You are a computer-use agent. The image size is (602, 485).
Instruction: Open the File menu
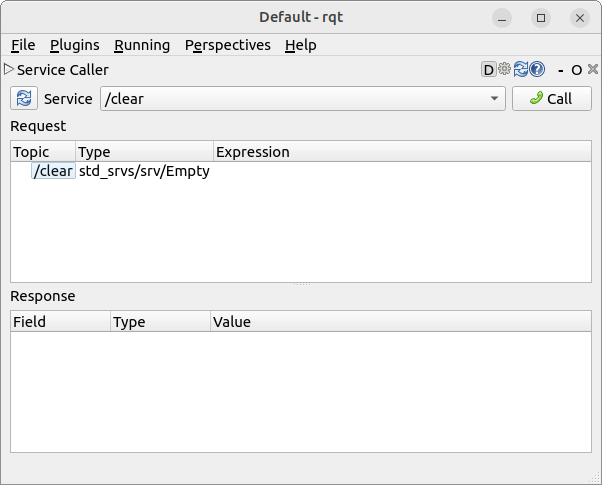[x=23, y=45]
